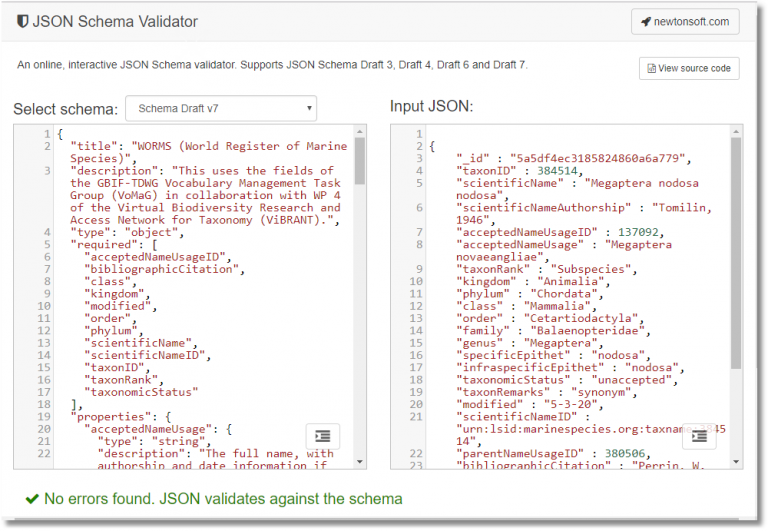Click the shield logo next to JSON Schema Validator
Viewport: 768px width, 531px height.
(x=22, y=21)
